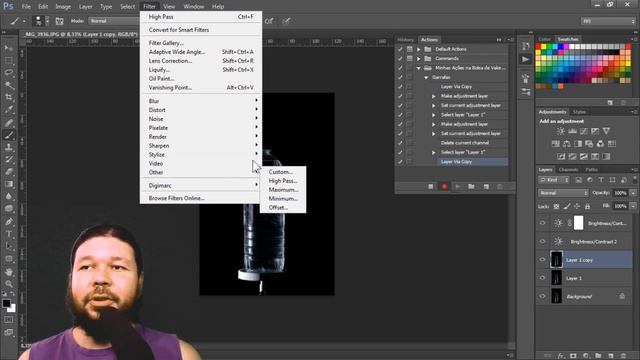Select the Healing Brush tool
Viewport: 640px width, 360px height.
(x=9, y=122)
